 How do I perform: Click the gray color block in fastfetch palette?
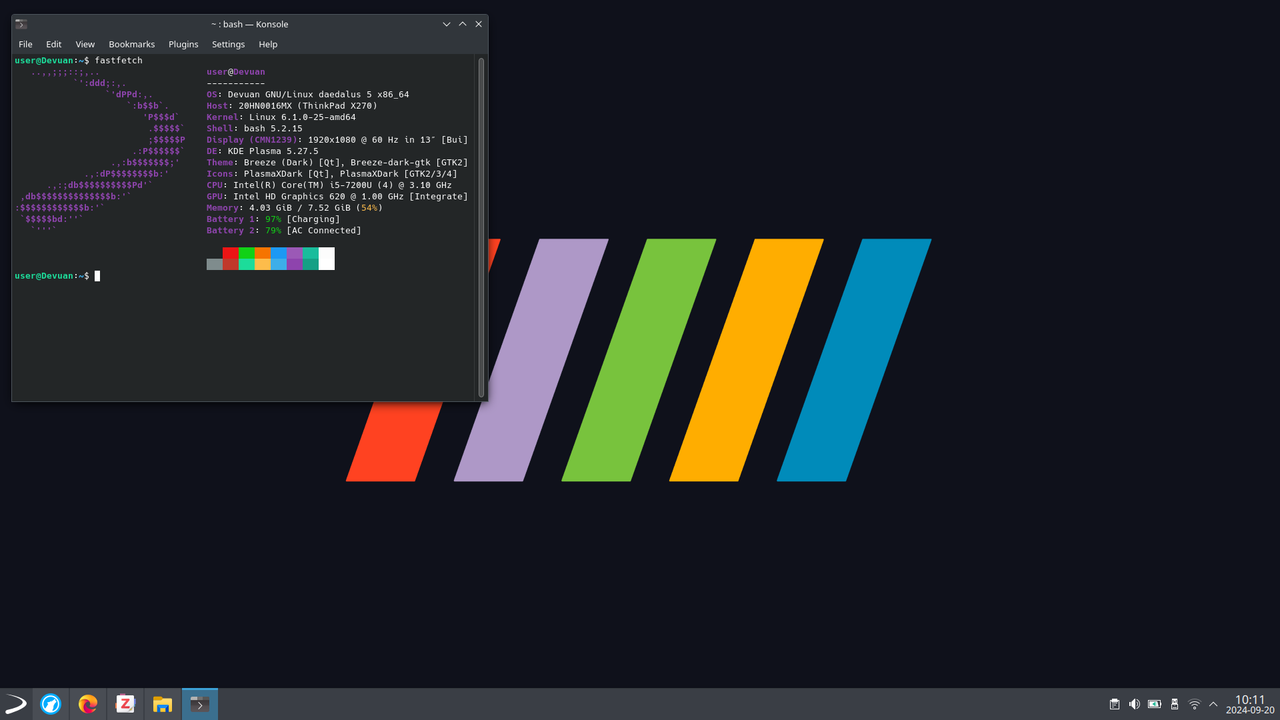click(x=214, y=264)
